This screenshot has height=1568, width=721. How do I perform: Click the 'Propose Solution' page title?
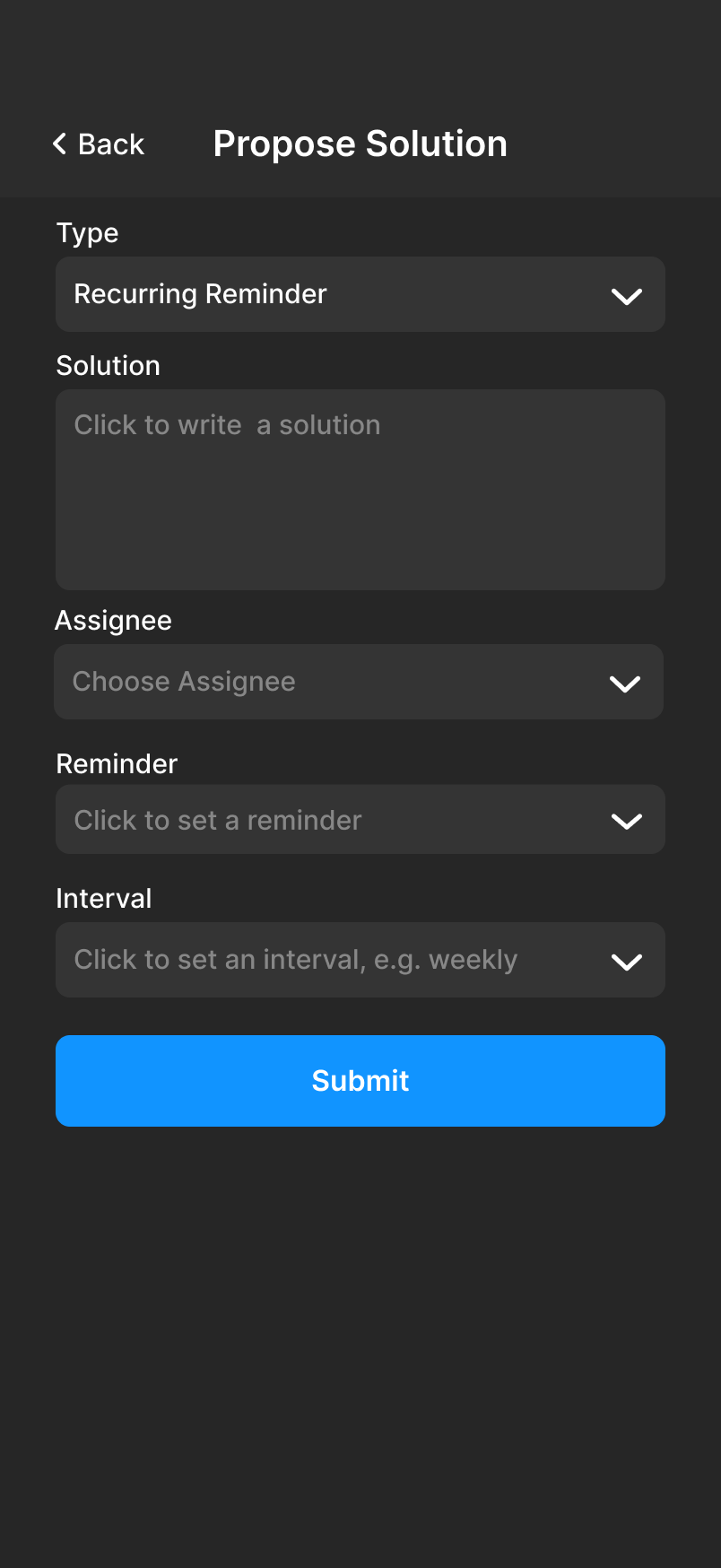pyautogui.click(x=360, y=144)
